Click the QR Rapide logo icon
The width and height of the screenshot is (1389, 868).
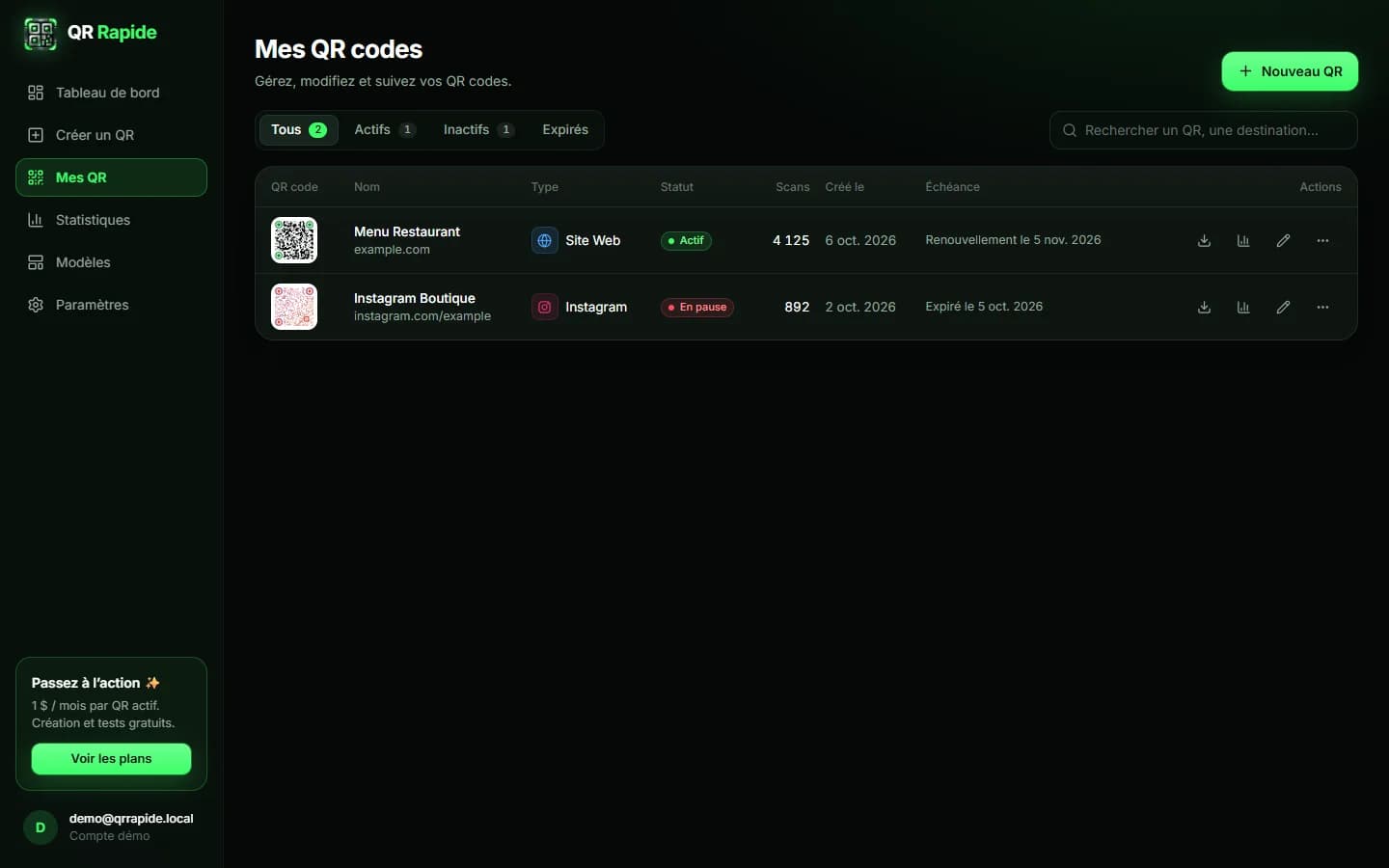coord(41,33)
